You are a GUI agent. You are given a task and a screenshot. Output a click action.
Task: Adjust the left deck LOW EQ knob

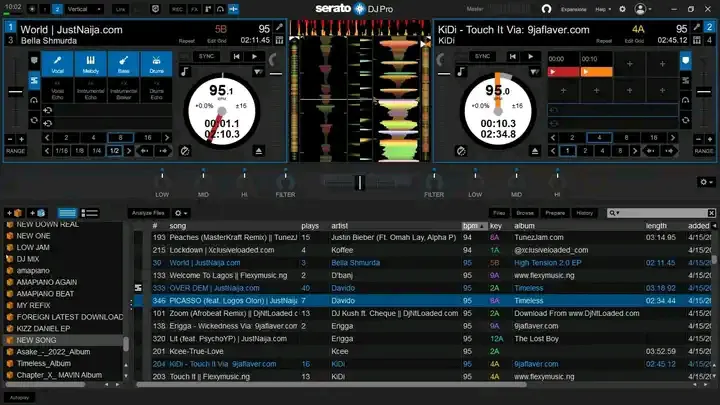pyautogui.click(x=162, y=182)
